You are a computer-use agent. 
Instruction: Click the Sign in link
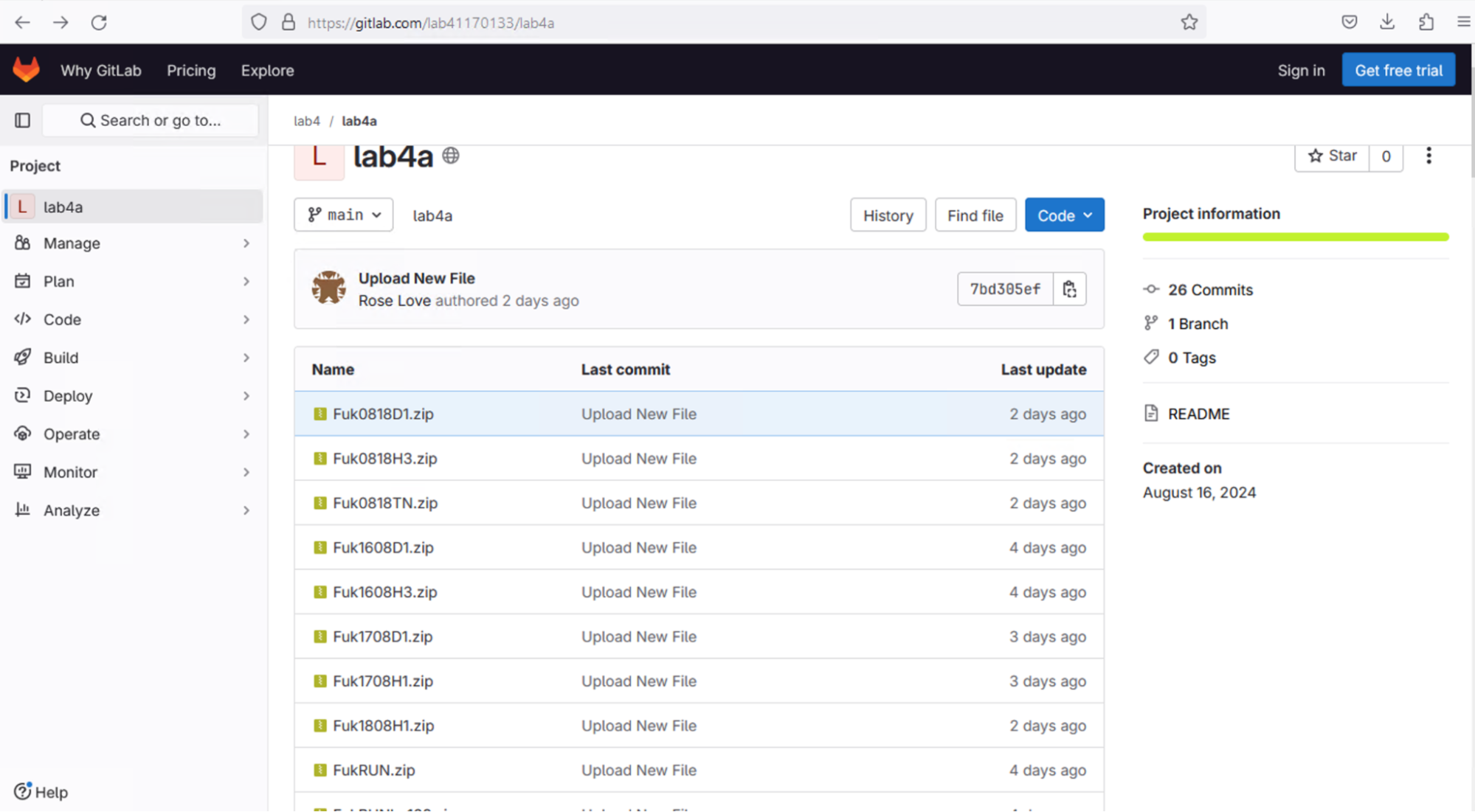tap(1301, 70)
